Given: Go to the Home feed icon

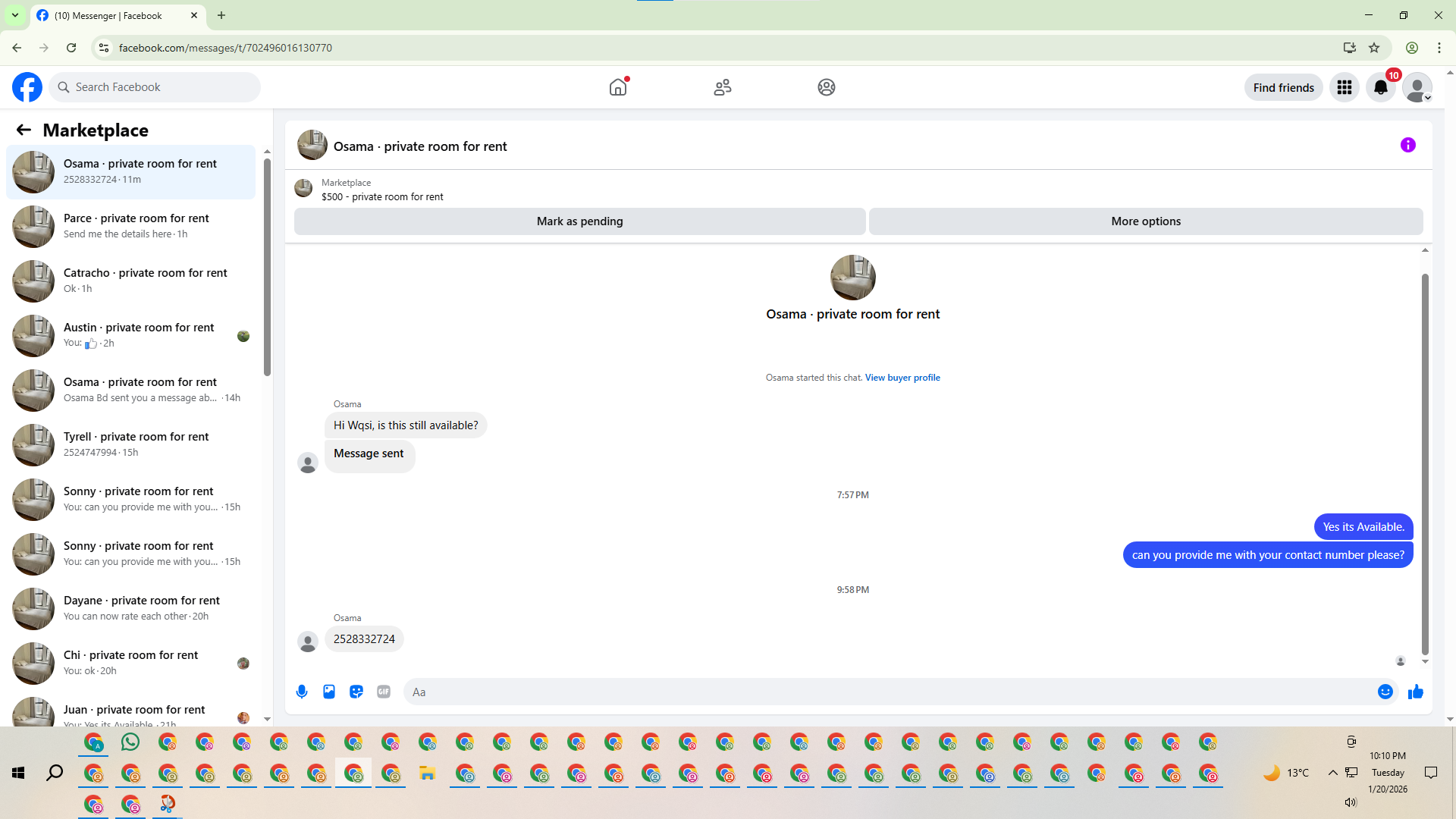Looking at the screenshot, I should coord(618,87).
